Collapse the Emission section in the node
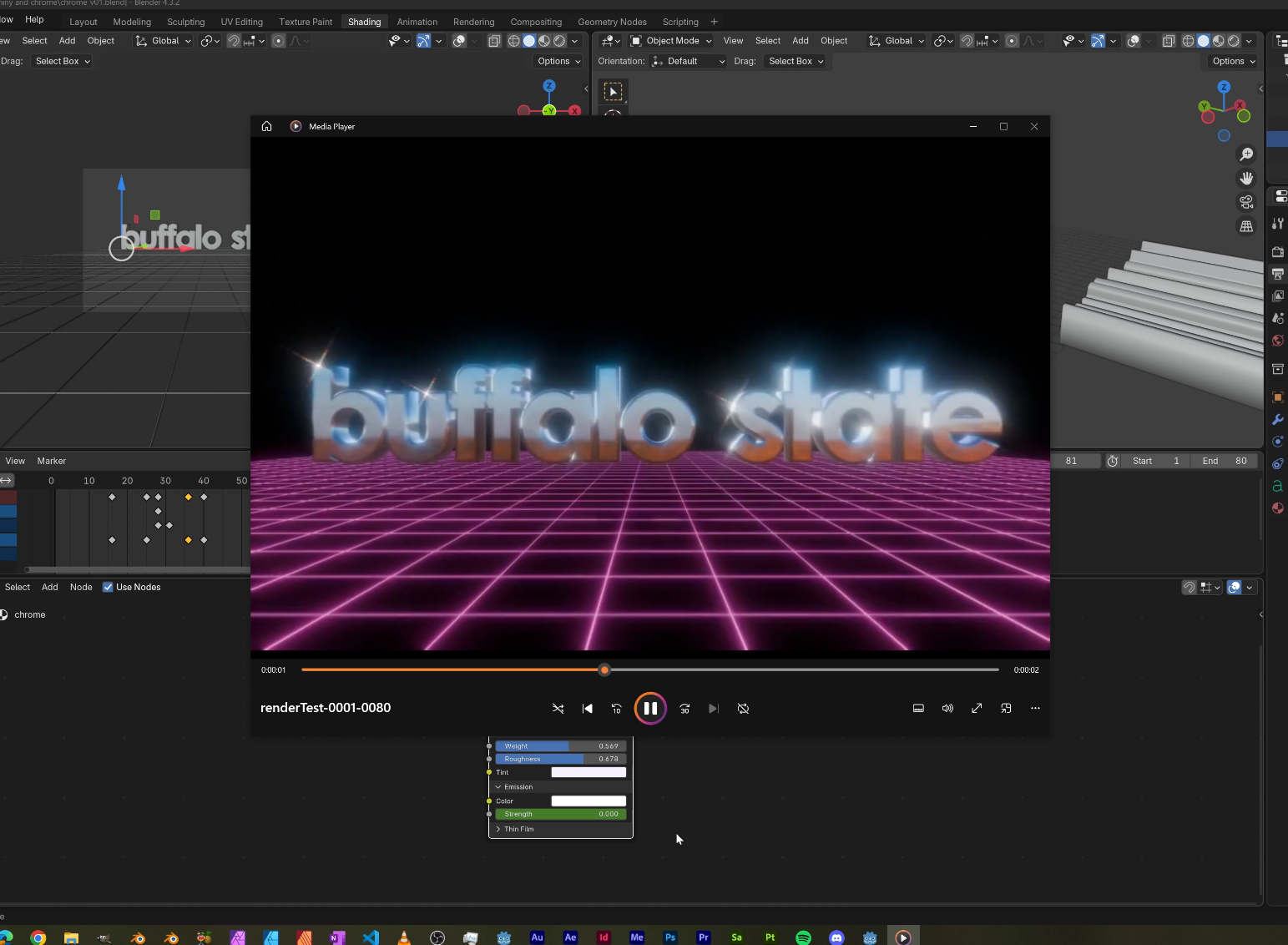1288x945 pixels. pos(498,786)
